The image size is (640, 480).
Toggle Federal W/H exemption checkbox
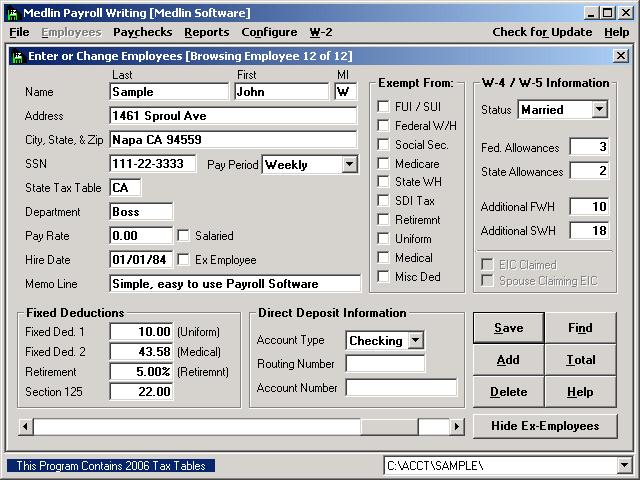383,125
